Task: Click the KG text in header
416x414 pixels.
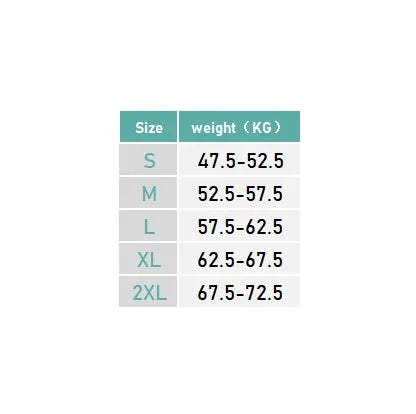Action: [x=262, y=127]
